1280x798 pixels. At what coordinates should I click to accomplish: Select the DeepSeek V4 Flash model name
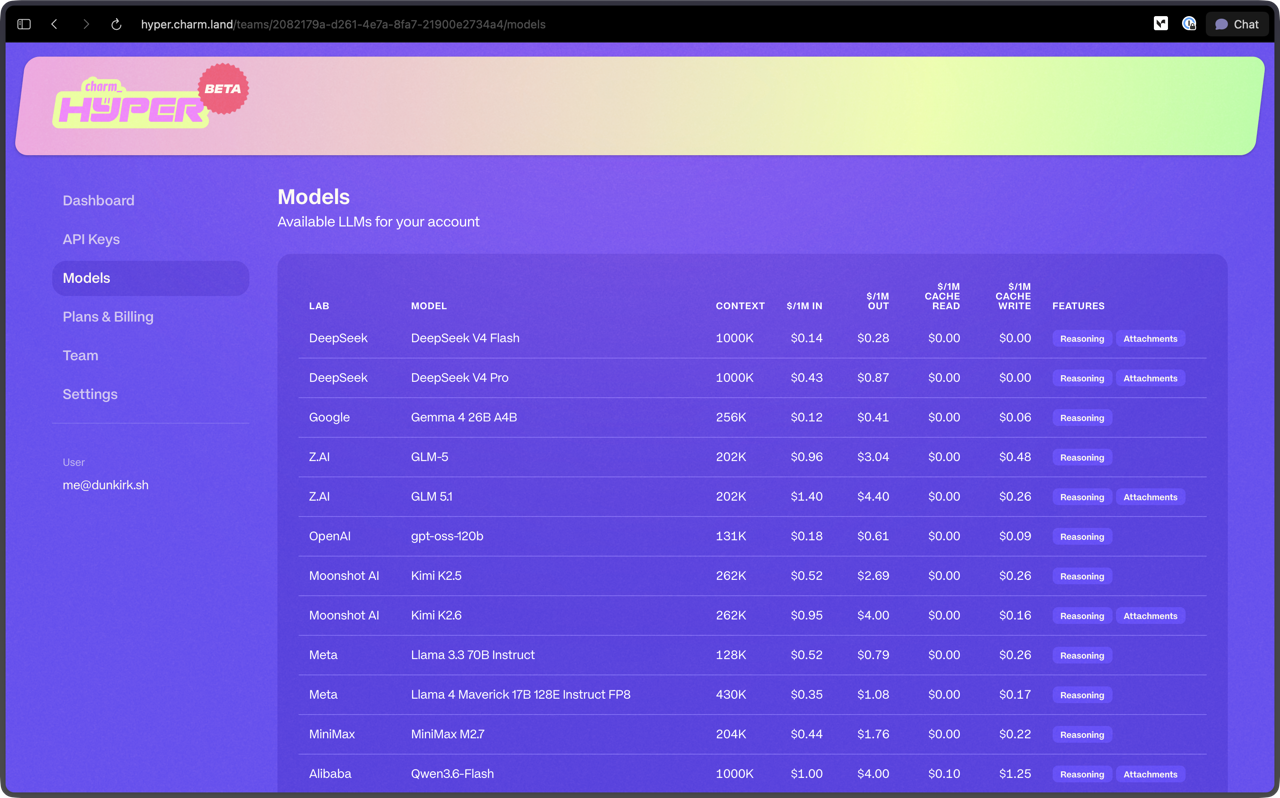click(x=465, y=338)
